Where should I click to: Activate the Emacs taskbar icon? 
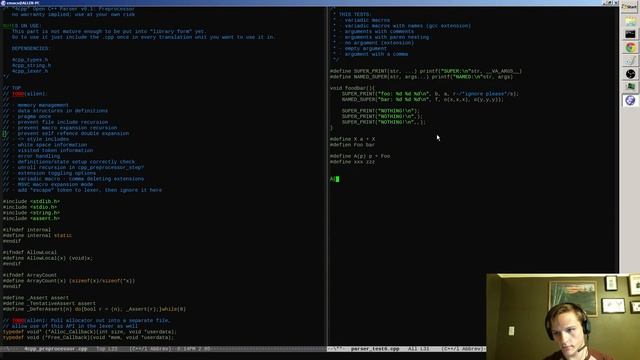pyautogui.click(x=630, y=100)
